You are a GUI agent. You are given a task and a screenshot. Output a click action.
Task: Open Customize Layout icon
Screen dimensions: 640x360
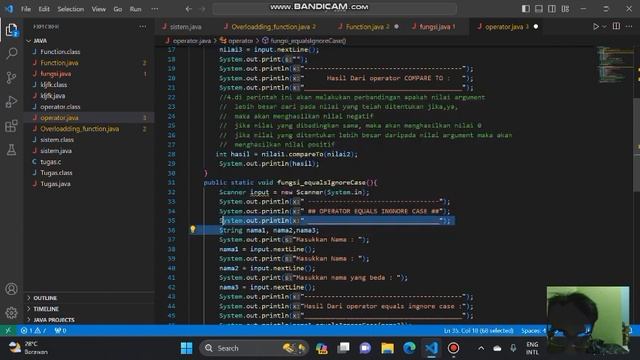(x=565, y=9)
